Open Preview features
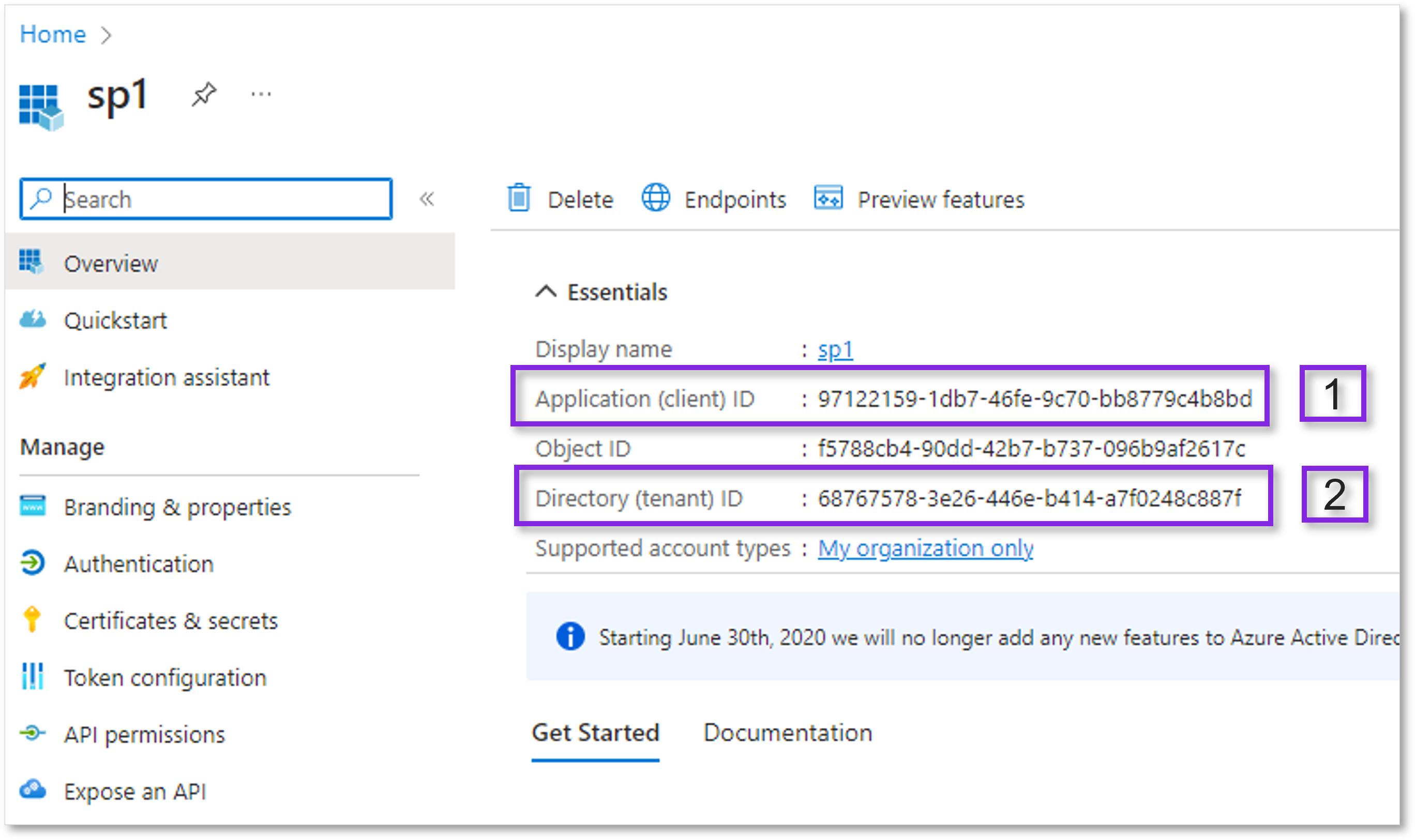Screen dimensions: 1415x840 (940, 198)
